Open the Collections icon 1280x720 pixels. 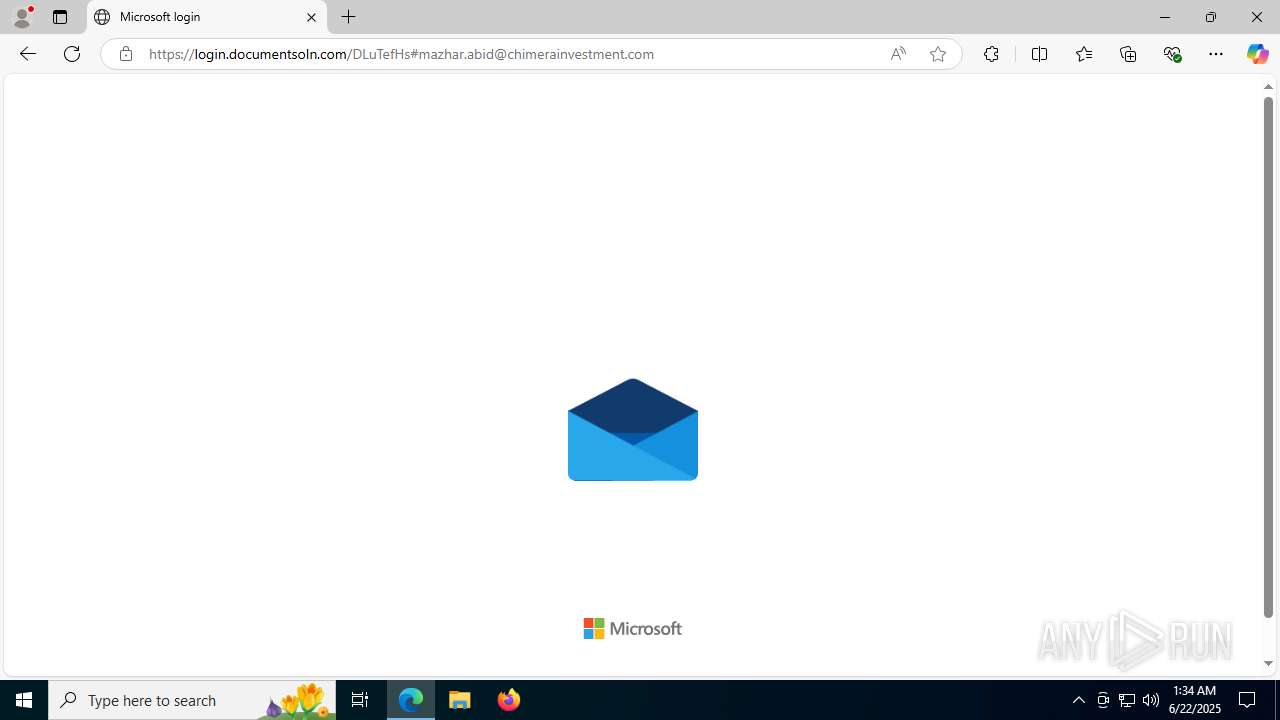click(1128, 54)
